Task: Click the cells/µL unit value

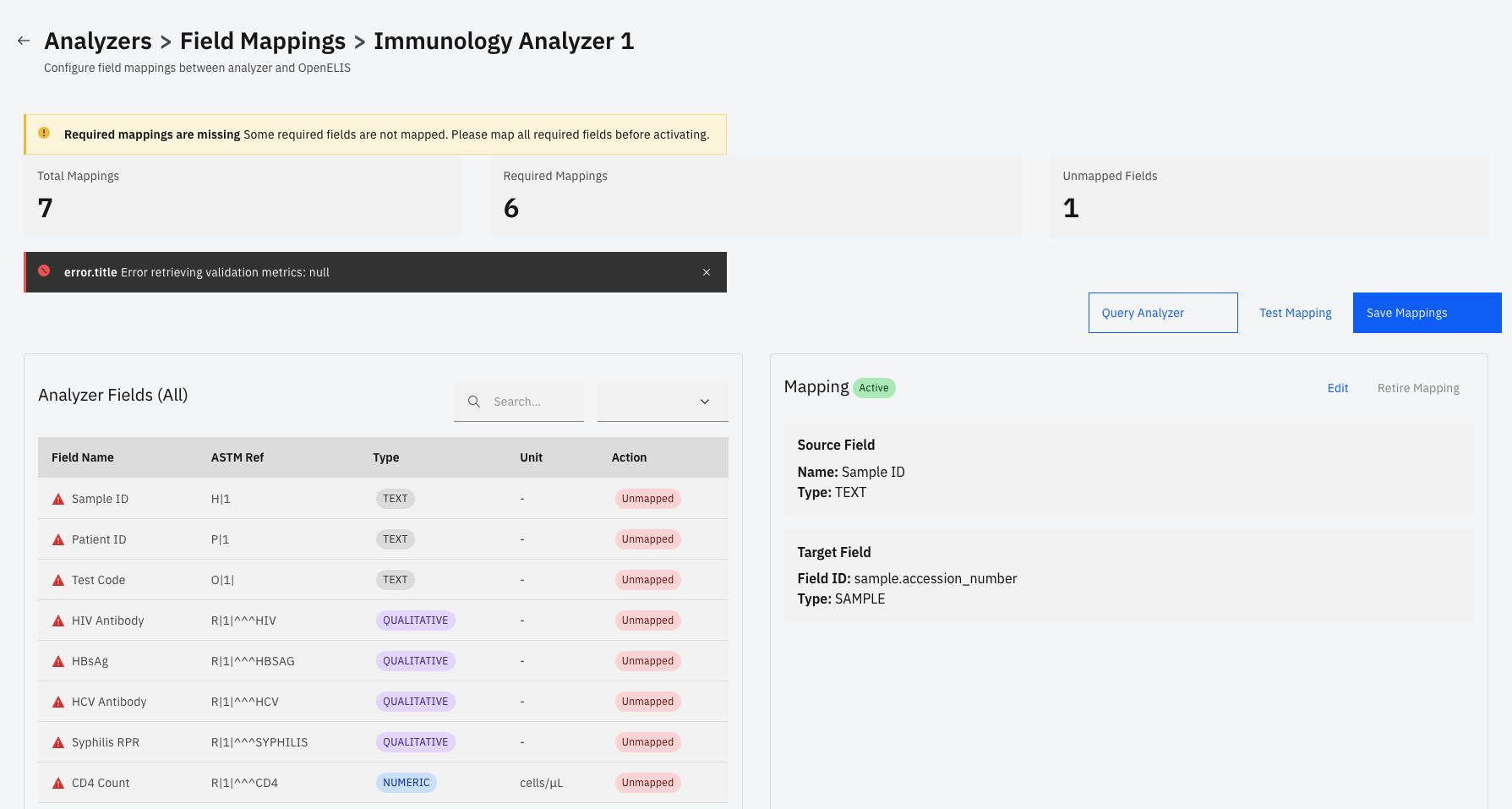Action: click(541, 783)
